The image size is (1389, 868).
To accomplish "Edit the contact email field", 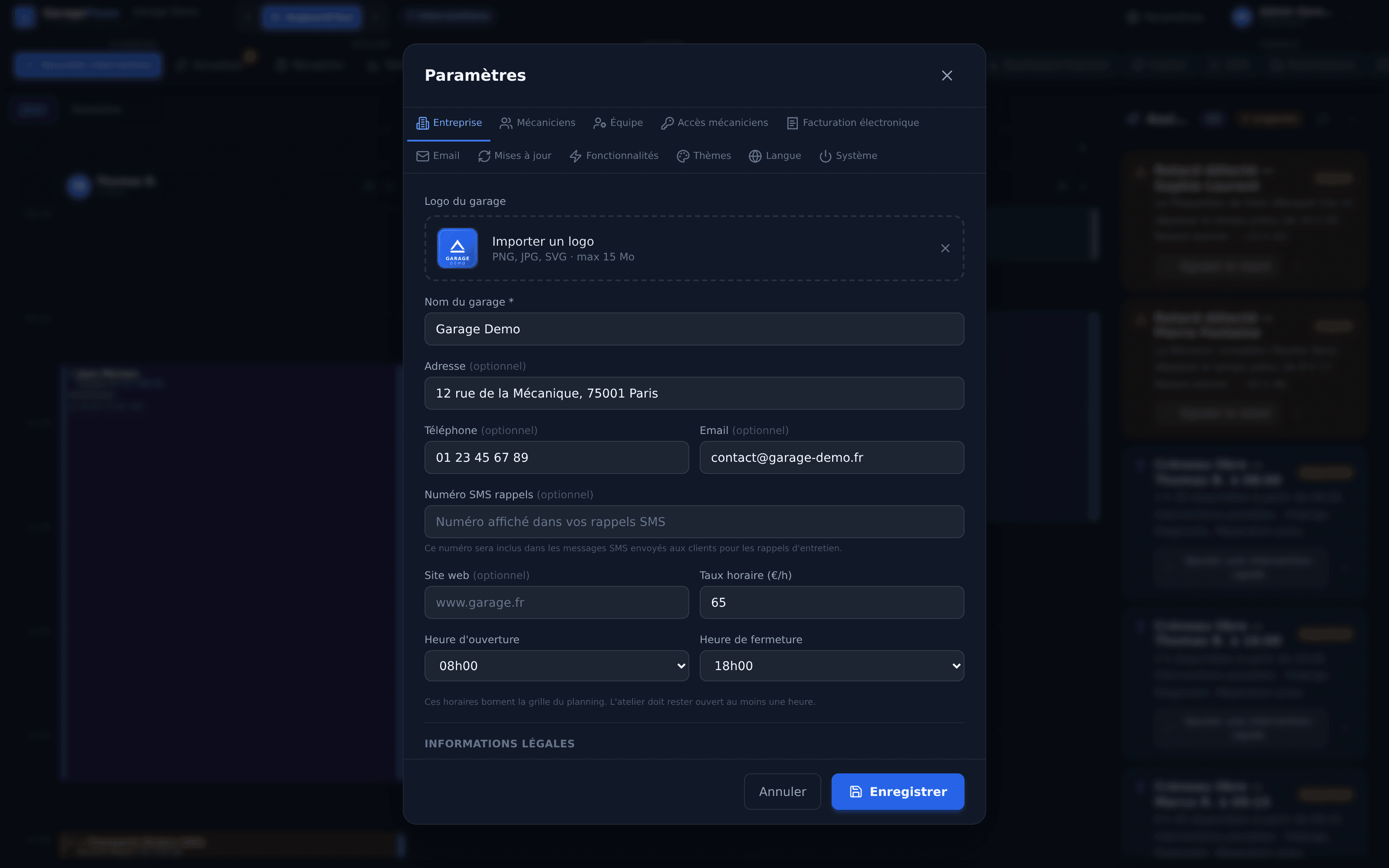I will pos(832,457).
